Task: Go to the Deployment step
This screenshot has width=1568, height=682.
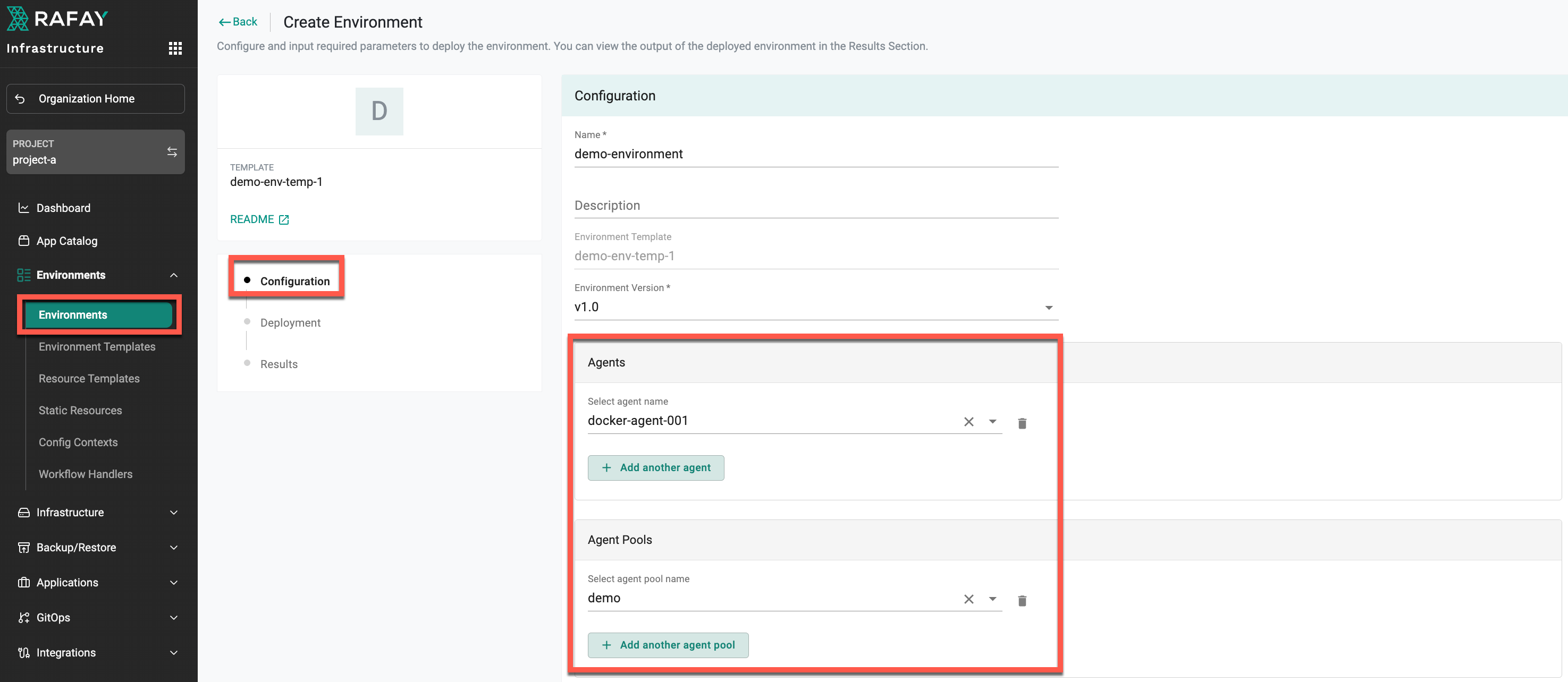Action: click(x=290, y=323)
